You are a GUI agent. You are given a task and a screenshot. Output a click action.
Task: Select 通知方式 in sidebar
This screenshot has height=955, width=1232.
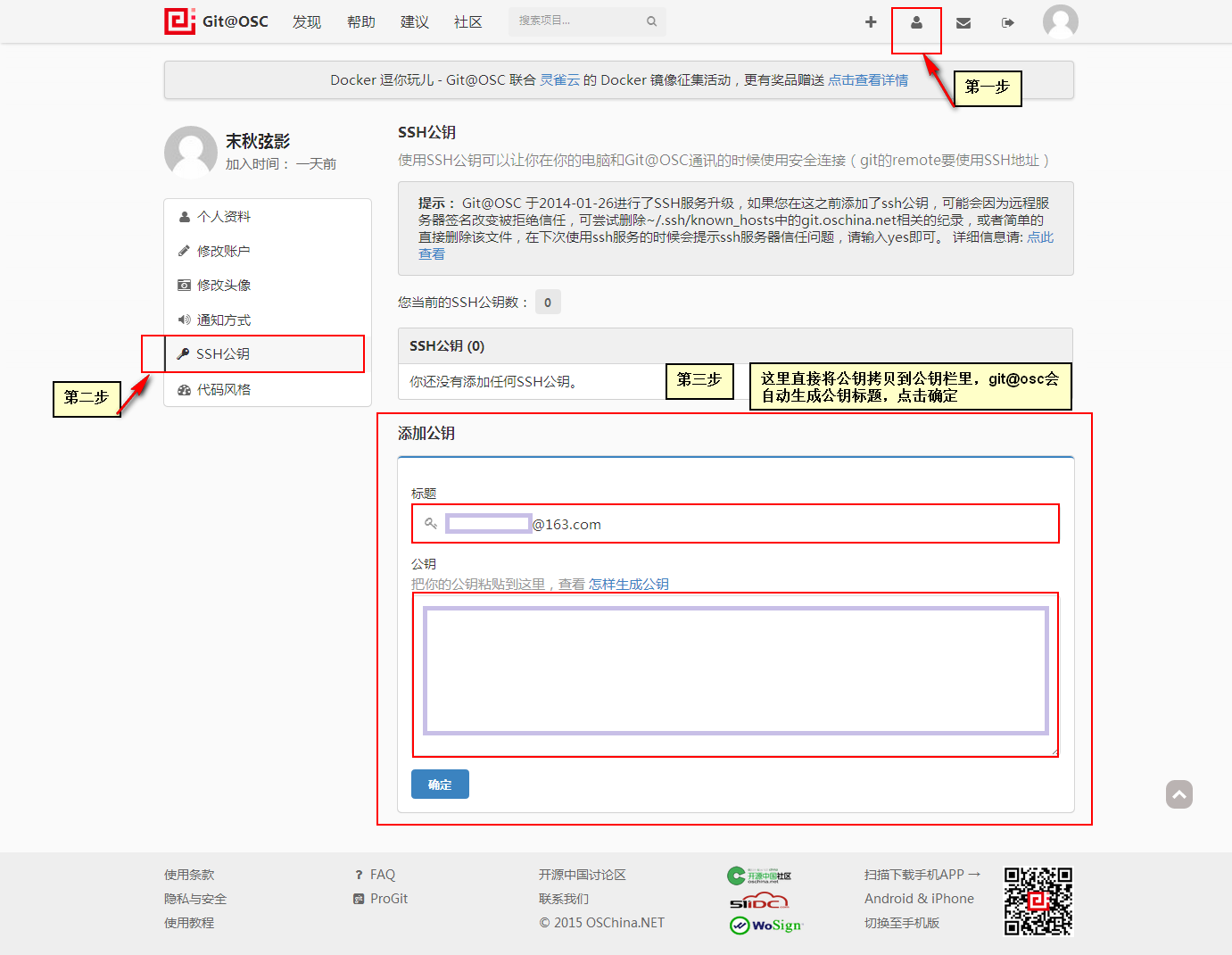pyautogui.click(x=268, y=320)
